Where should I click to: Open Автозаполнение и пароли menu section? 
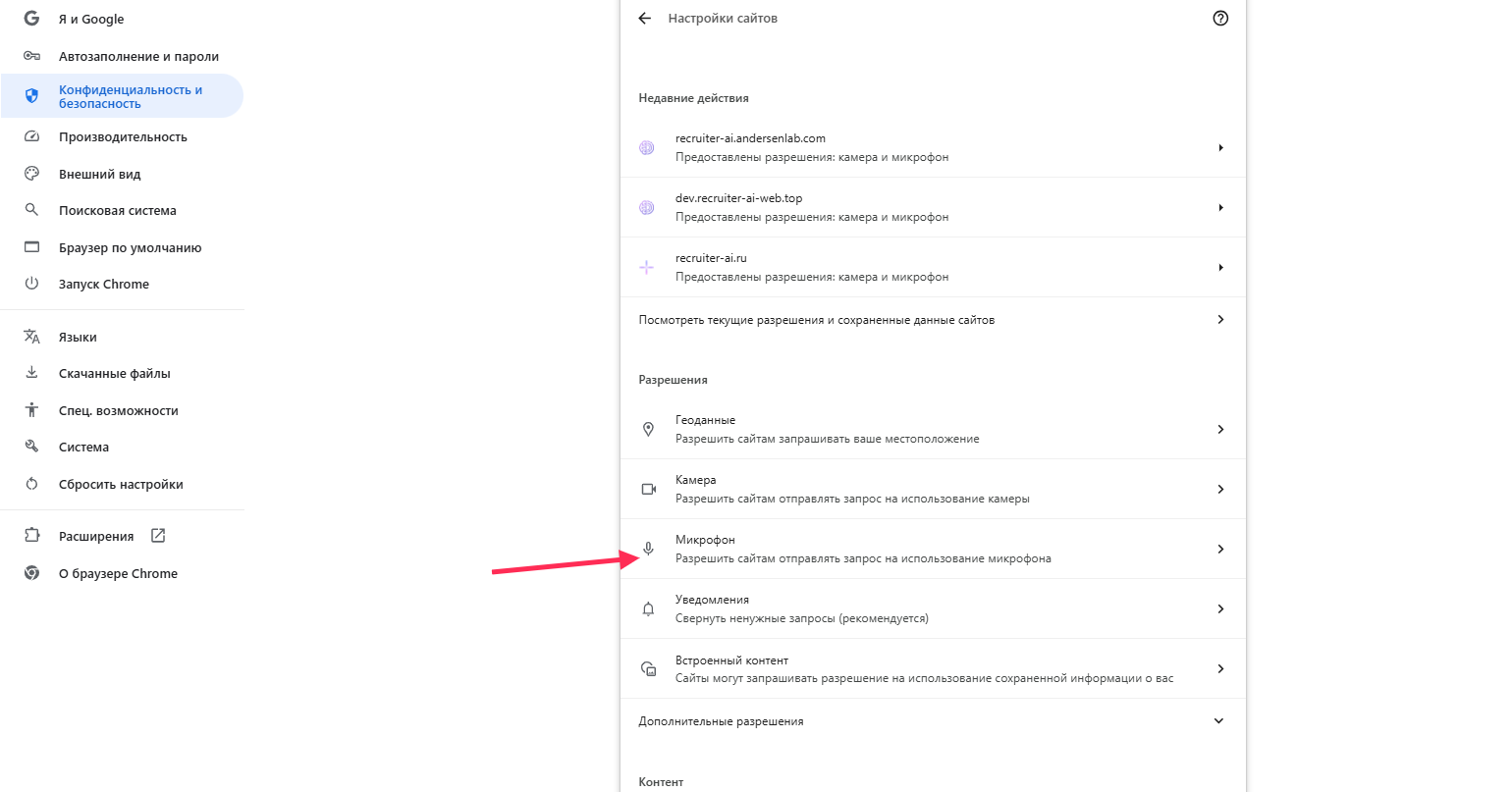coord(138,57)
